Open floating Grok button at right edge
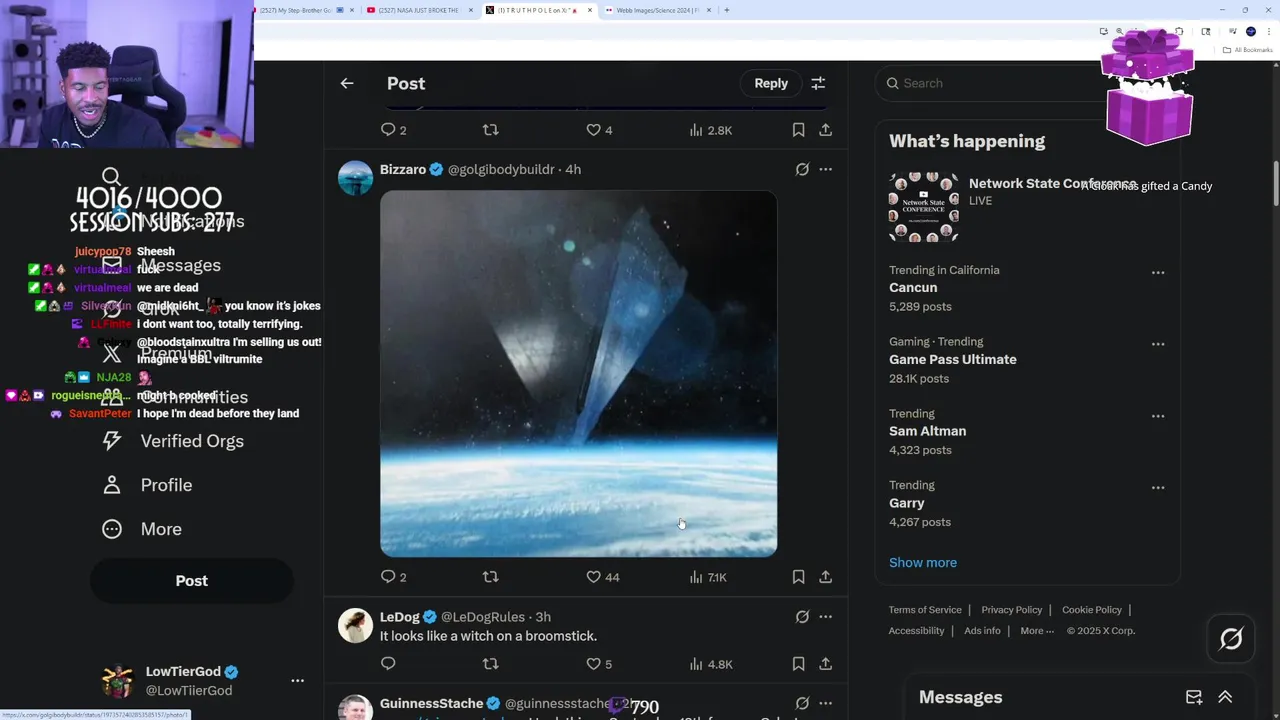1280x720 pixels. [x=1231, y=639]
